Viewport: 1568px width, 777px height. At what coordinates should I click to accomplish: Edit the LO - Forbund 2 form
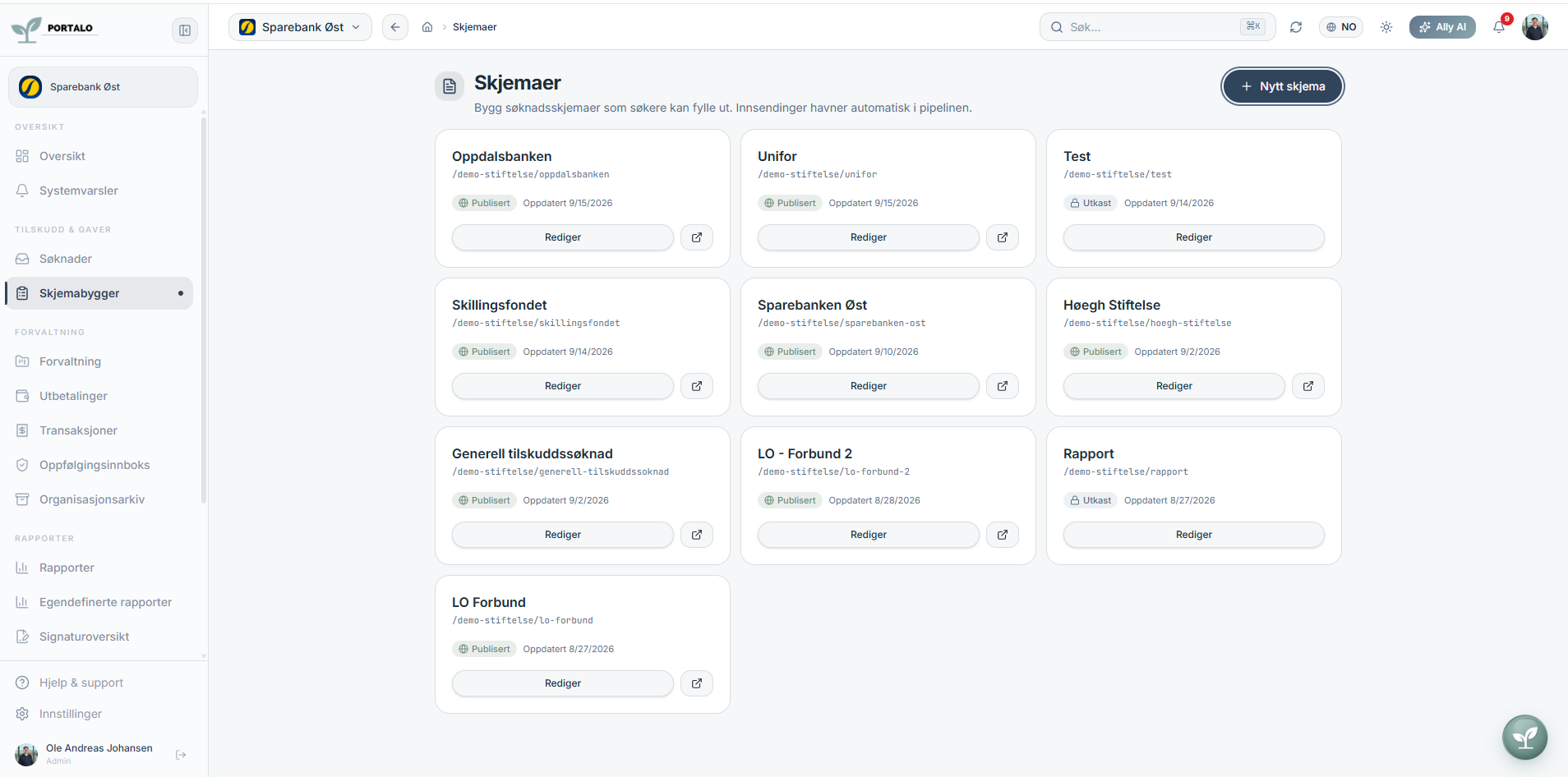[869, 535]
